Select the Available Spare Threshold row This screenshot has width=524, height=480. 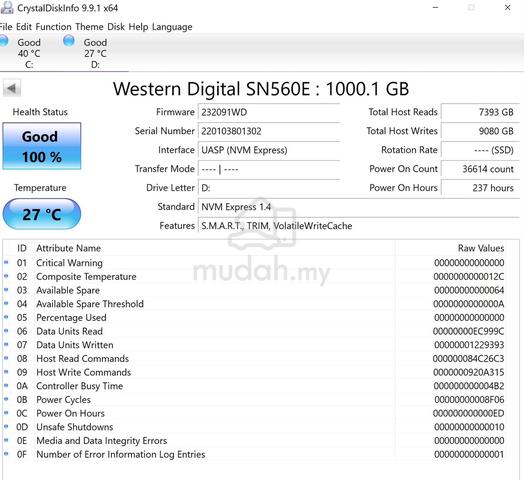tap(254, 304)
